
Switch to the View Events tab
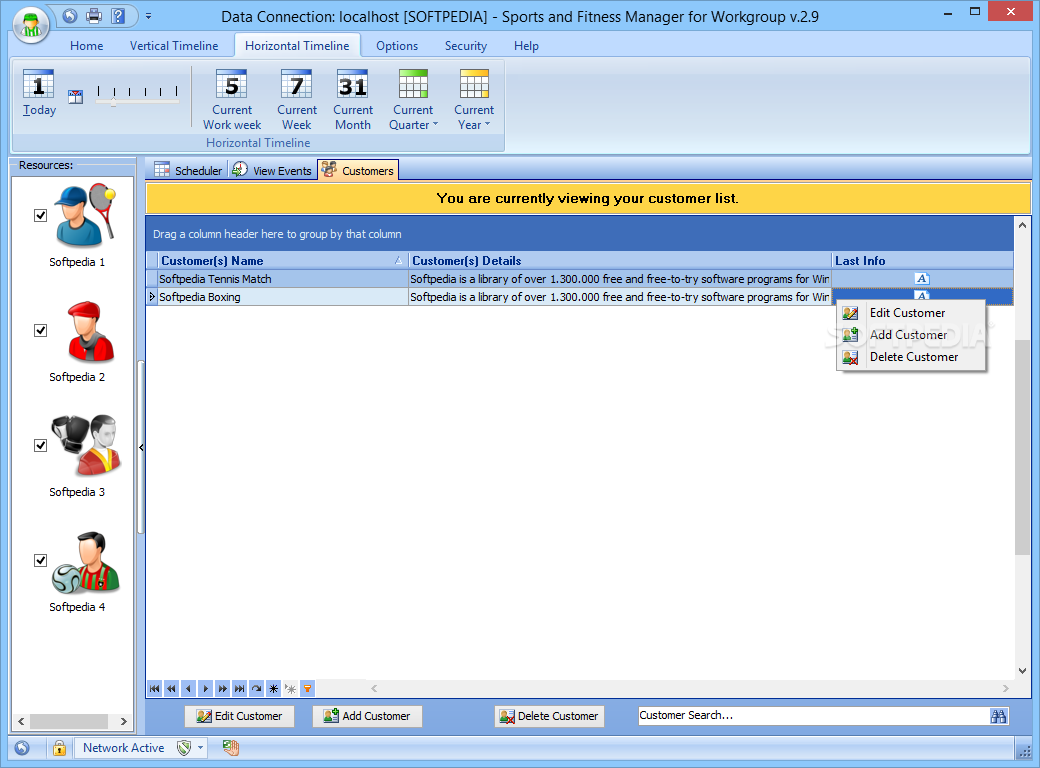272,170
